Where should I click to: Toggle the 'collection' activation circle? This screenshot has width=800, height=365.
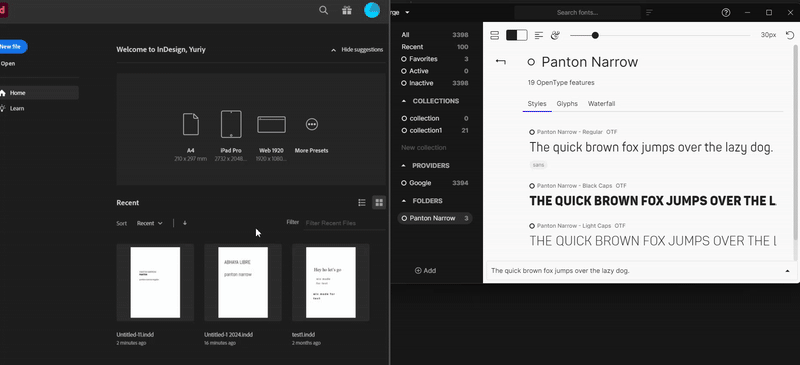[404, 118]
